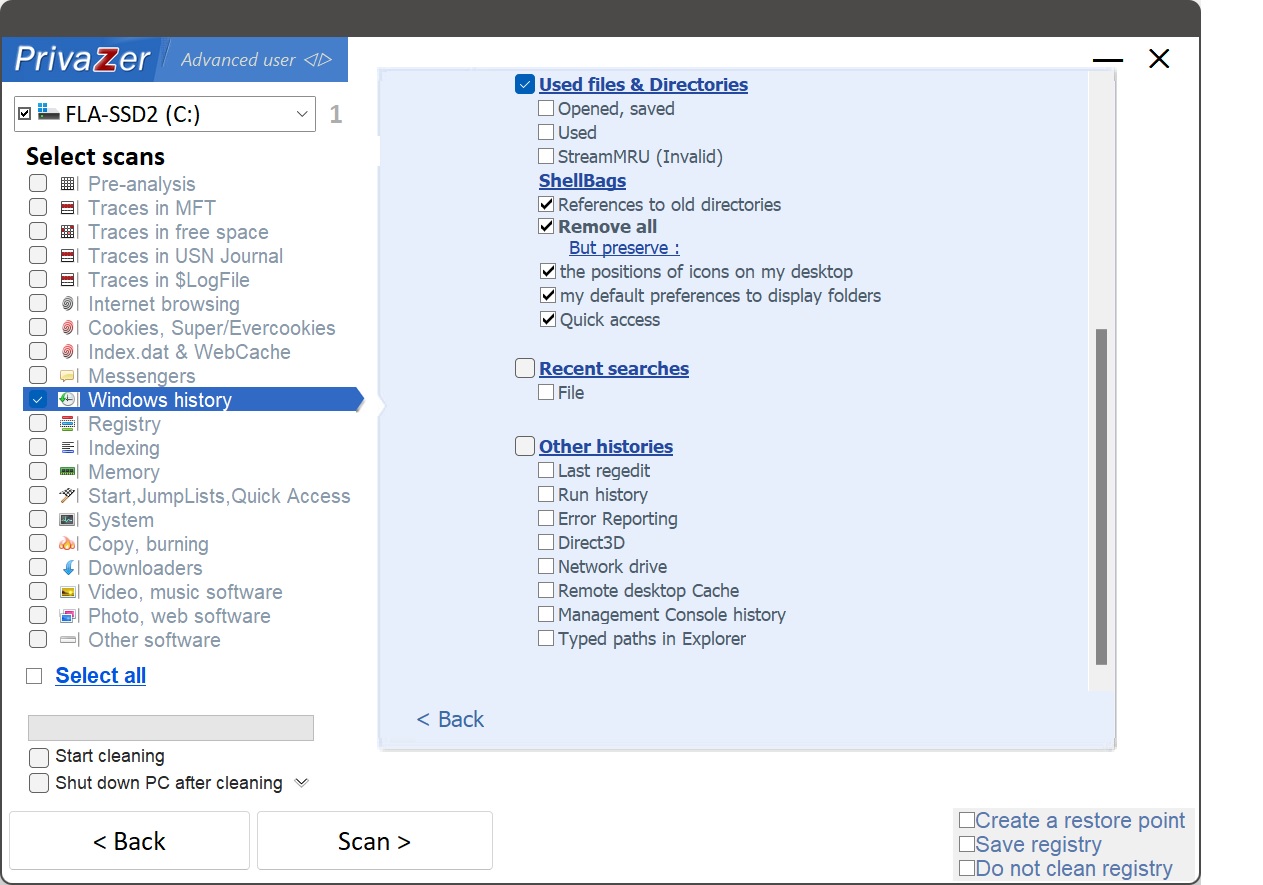Tick the Create a restore point checkbox

(x=967, y=821)
